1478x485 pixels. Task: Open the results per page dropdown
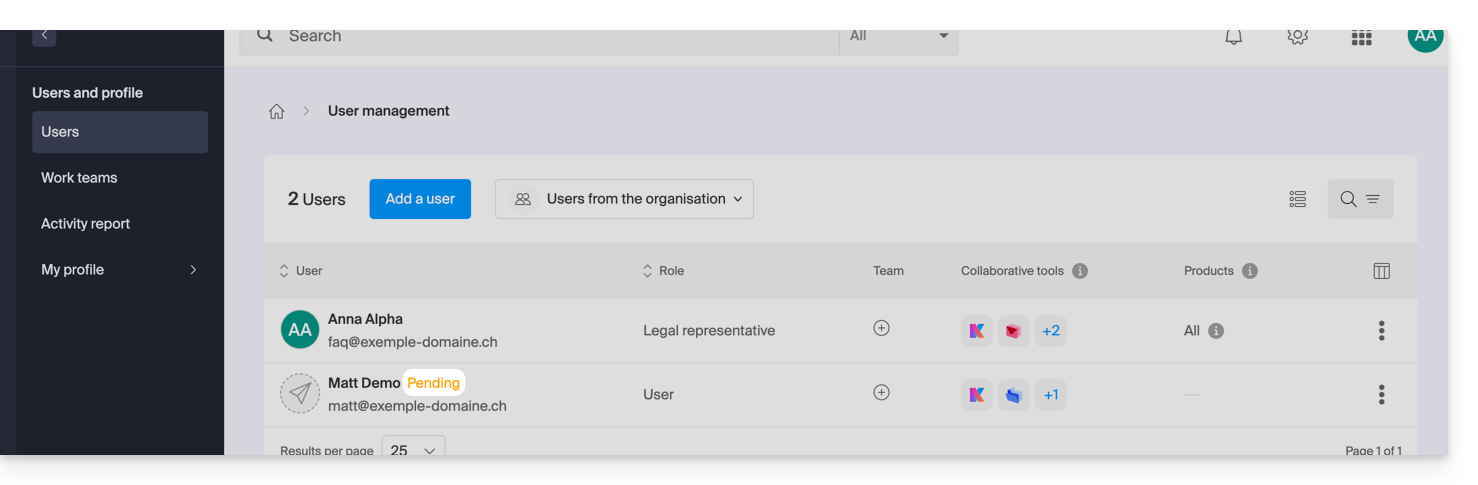point(413,450)
